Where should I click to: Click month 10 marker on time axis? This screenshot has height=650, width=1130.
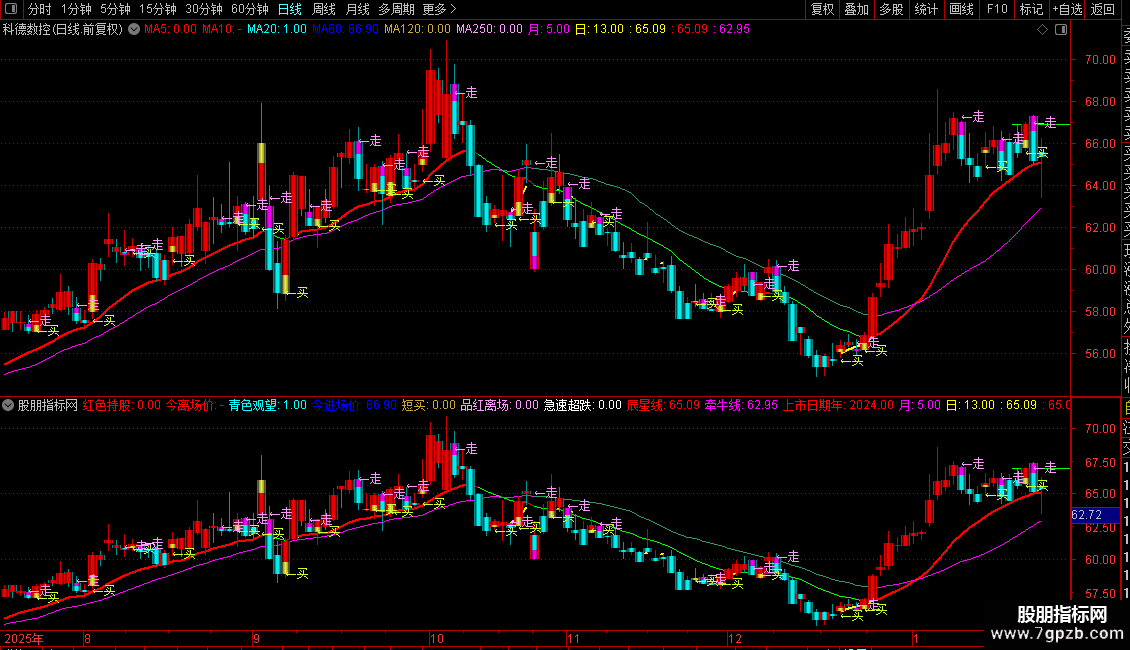437,639
